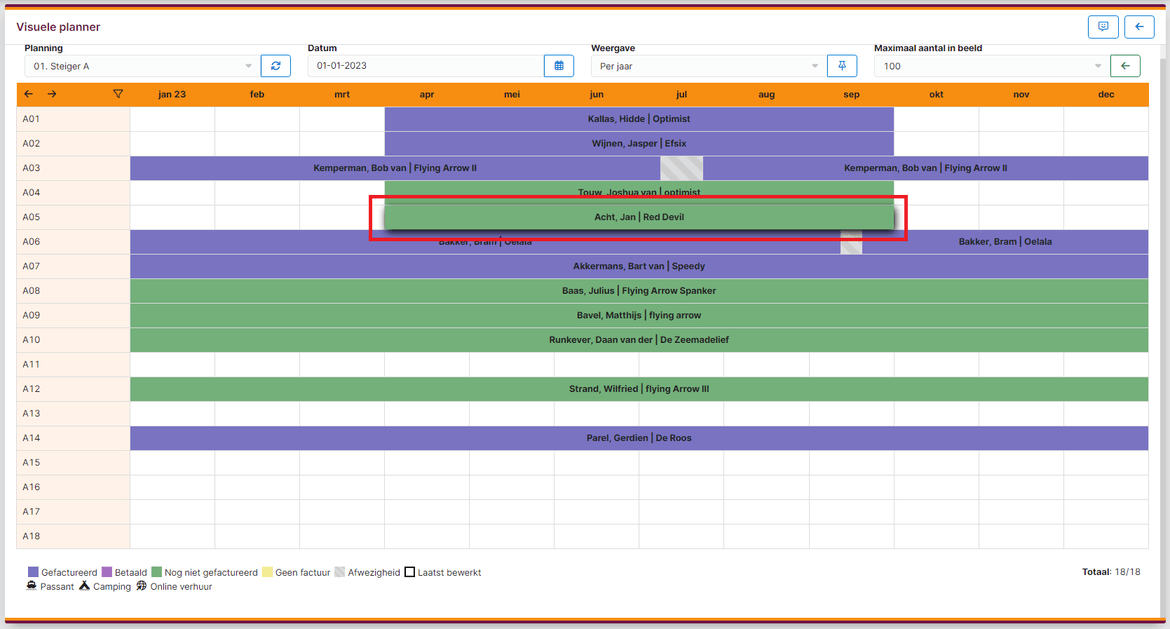Open booking Runkever, Daan van der
This screenshot has width=1170, height=629.
pyautogui.click(x=639, y=340)
